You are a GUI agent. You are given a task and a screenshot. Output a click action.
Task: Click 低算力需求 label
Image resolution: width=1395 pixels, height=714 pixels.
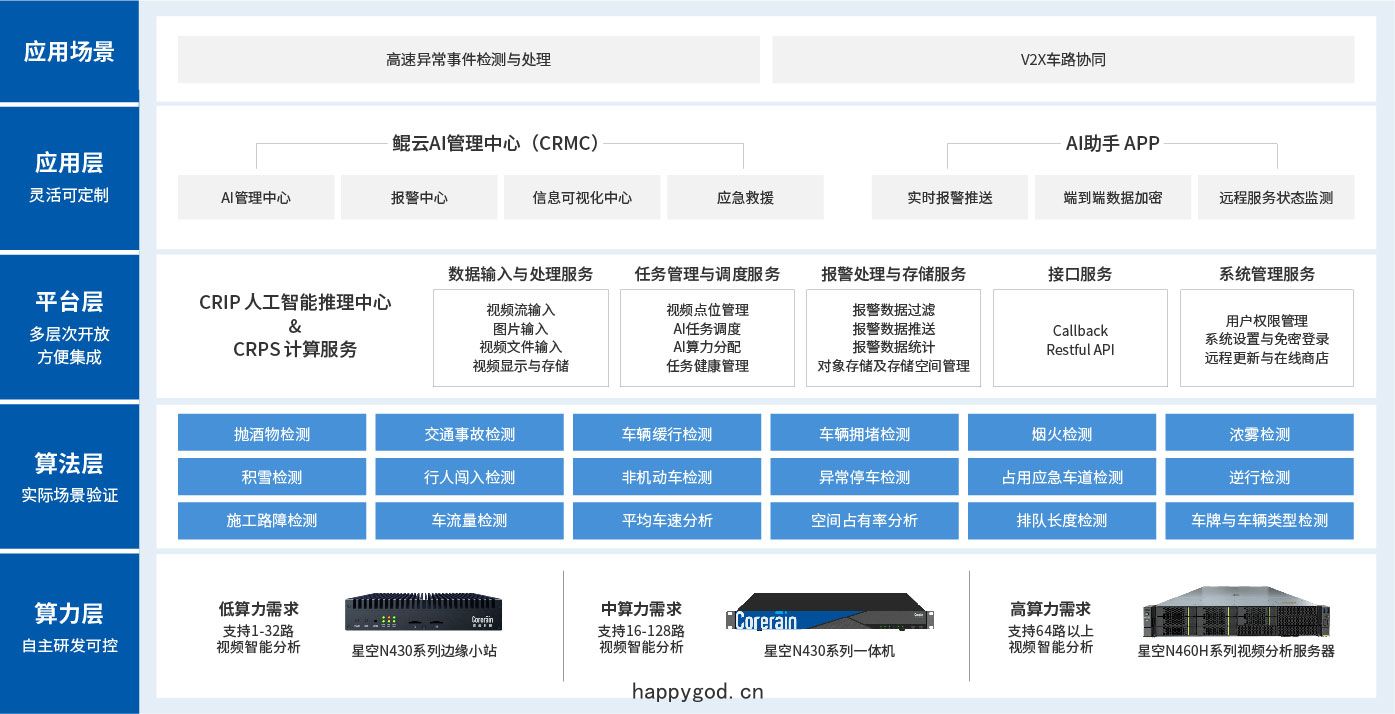pos(258,608)
